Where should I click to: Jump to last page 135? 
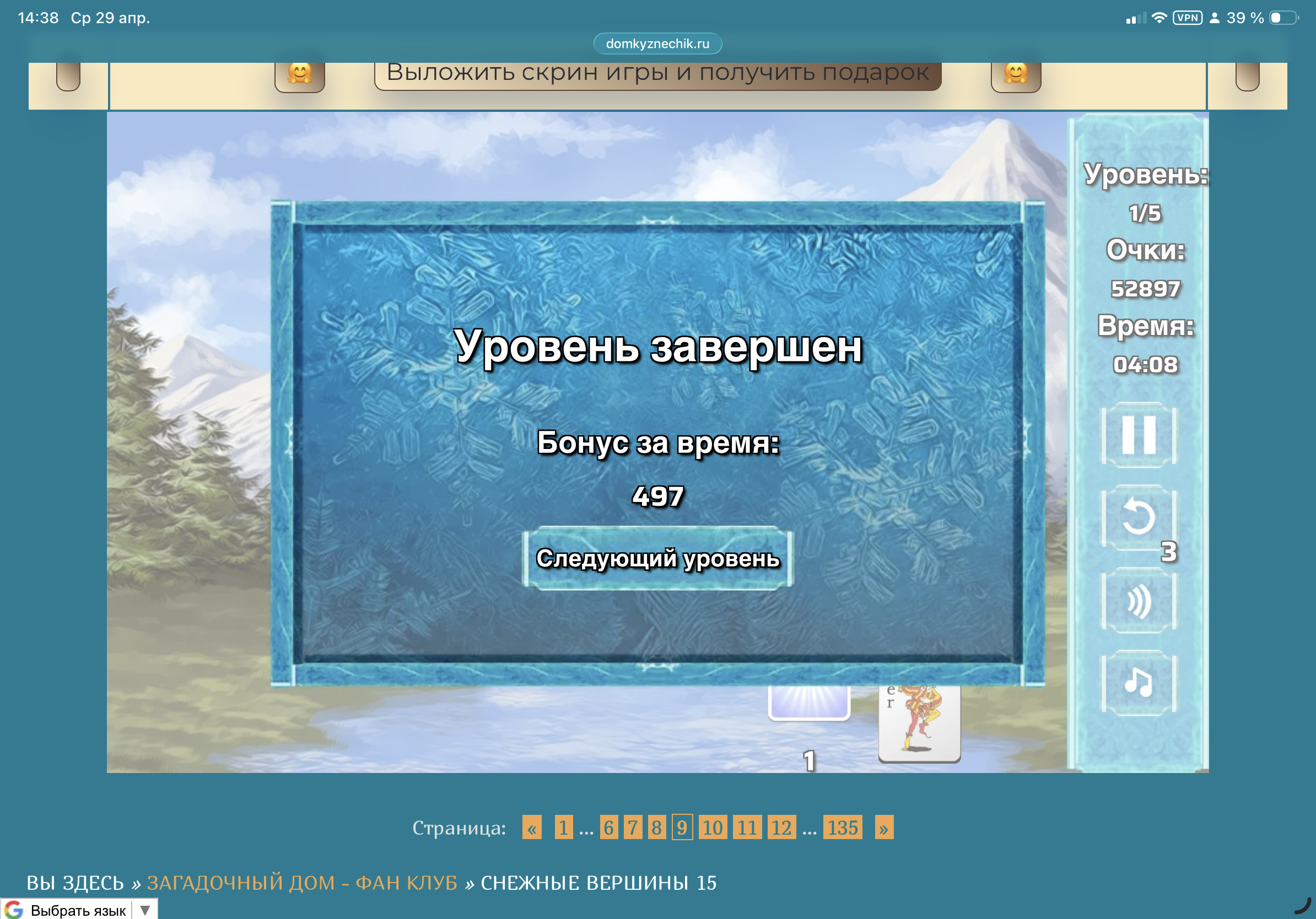coord(842,828)
